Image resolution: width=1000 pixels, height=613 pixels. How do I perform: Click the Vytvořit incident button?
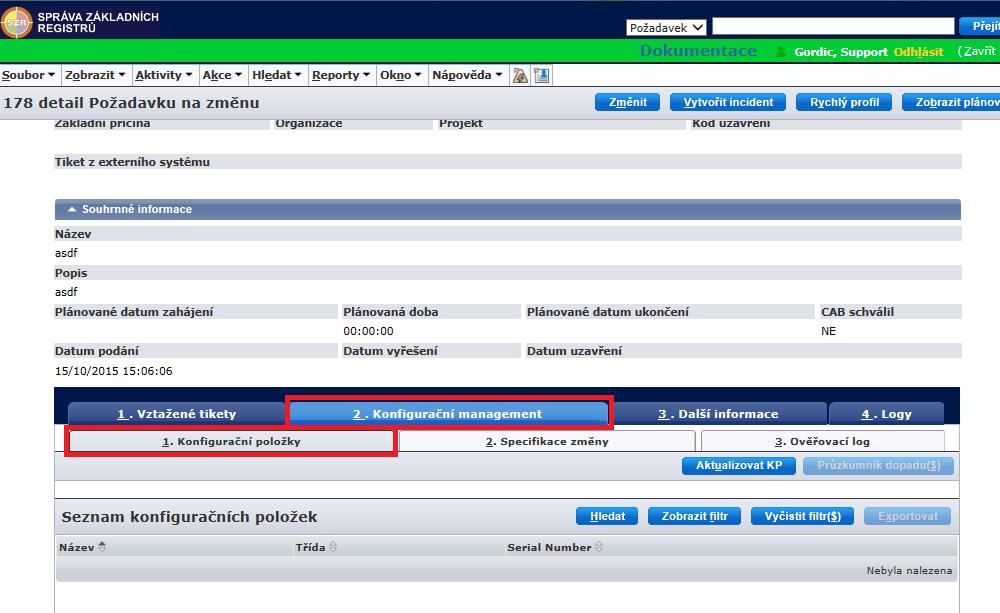[x=728, y=102]
